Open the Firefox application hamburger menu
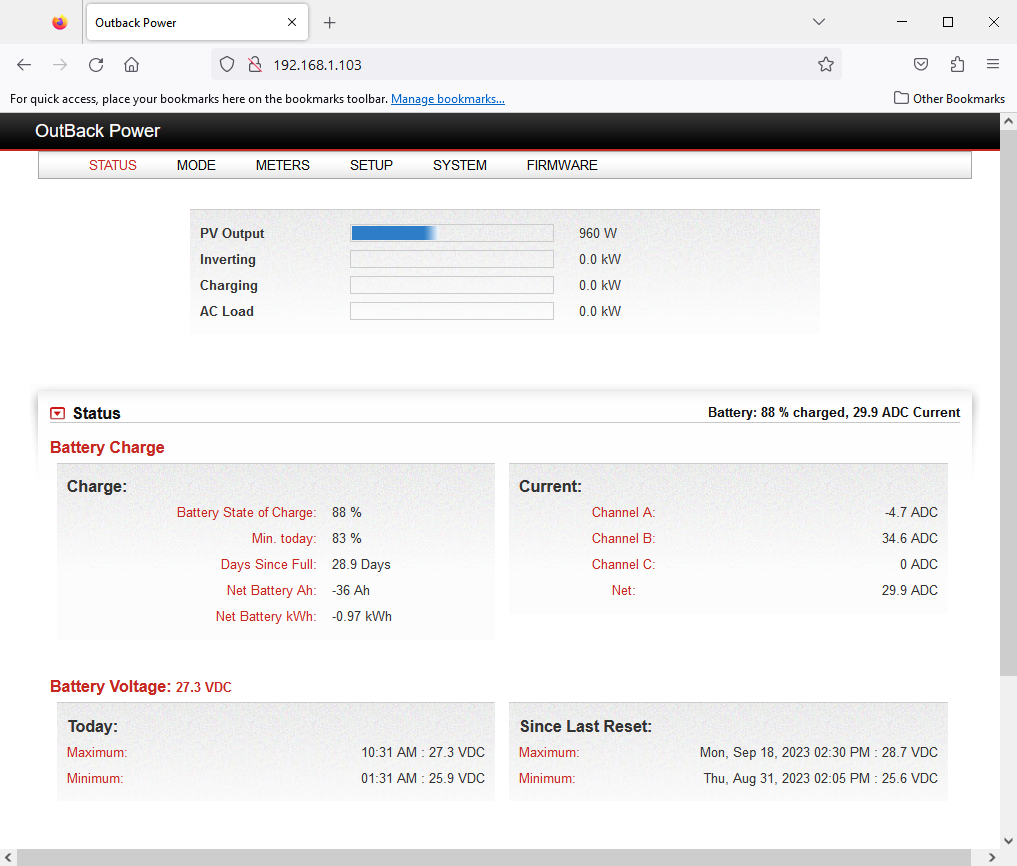 993,65
